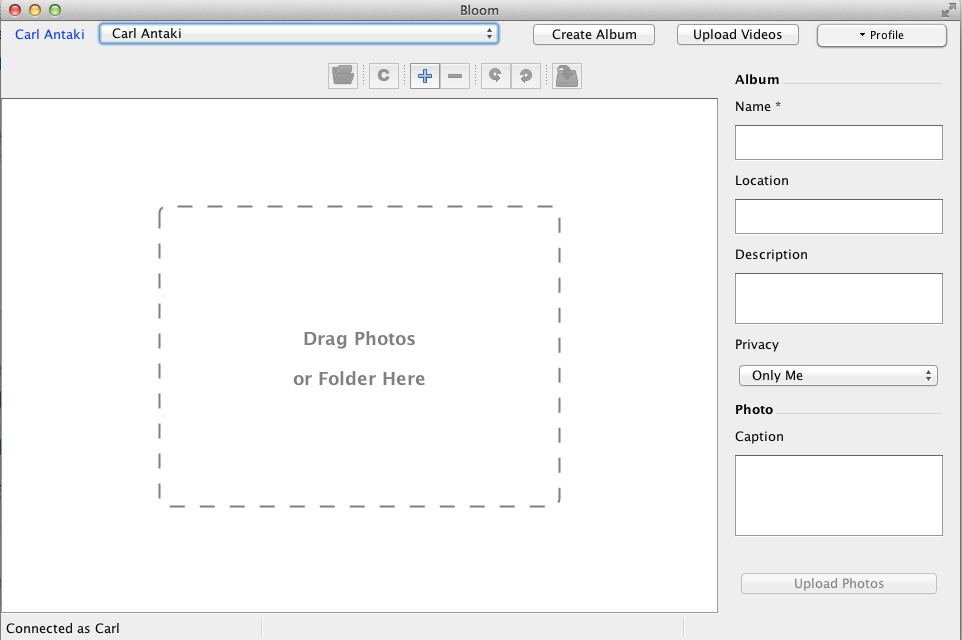This screenshot has height=640, width=962.
Task: Click in the photo Caption text box
Action: point(838,495)
